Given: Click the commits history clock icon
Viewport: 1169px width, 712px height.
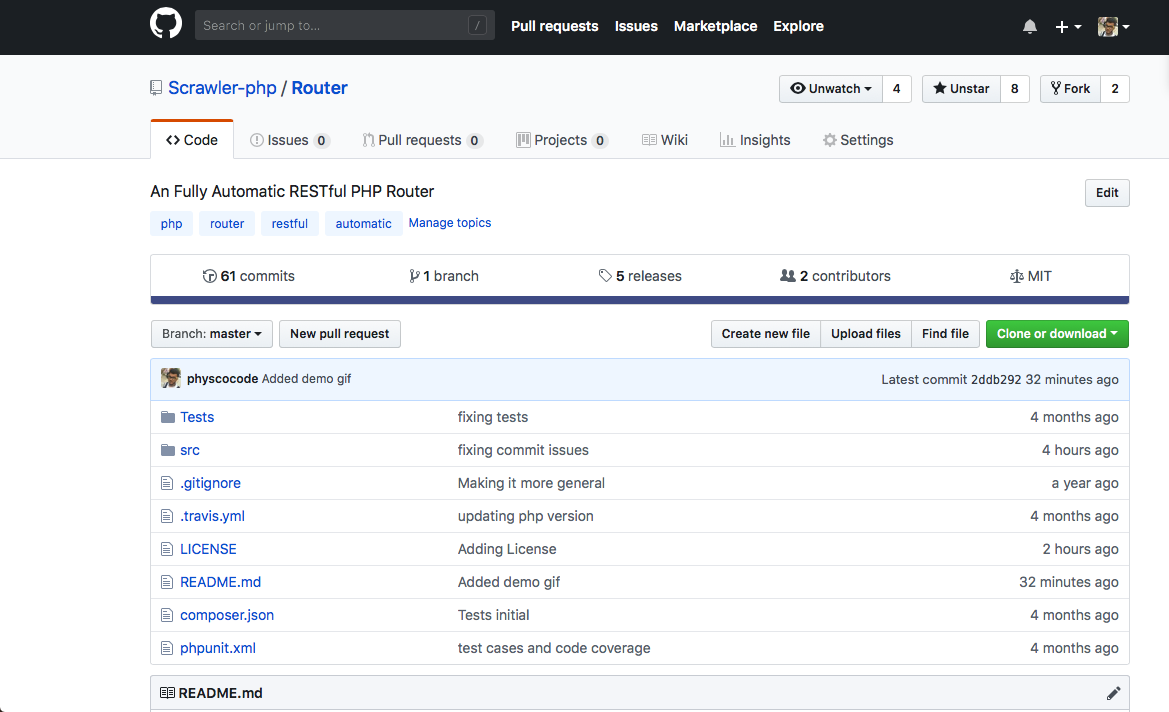Looking at the screenshot, I should point(209,276).
